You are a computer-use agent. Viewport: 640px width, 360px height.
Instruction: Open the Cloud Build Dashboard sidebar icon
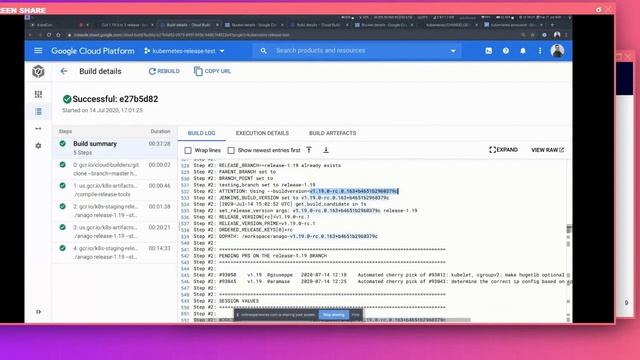click(x=38, y=94)
